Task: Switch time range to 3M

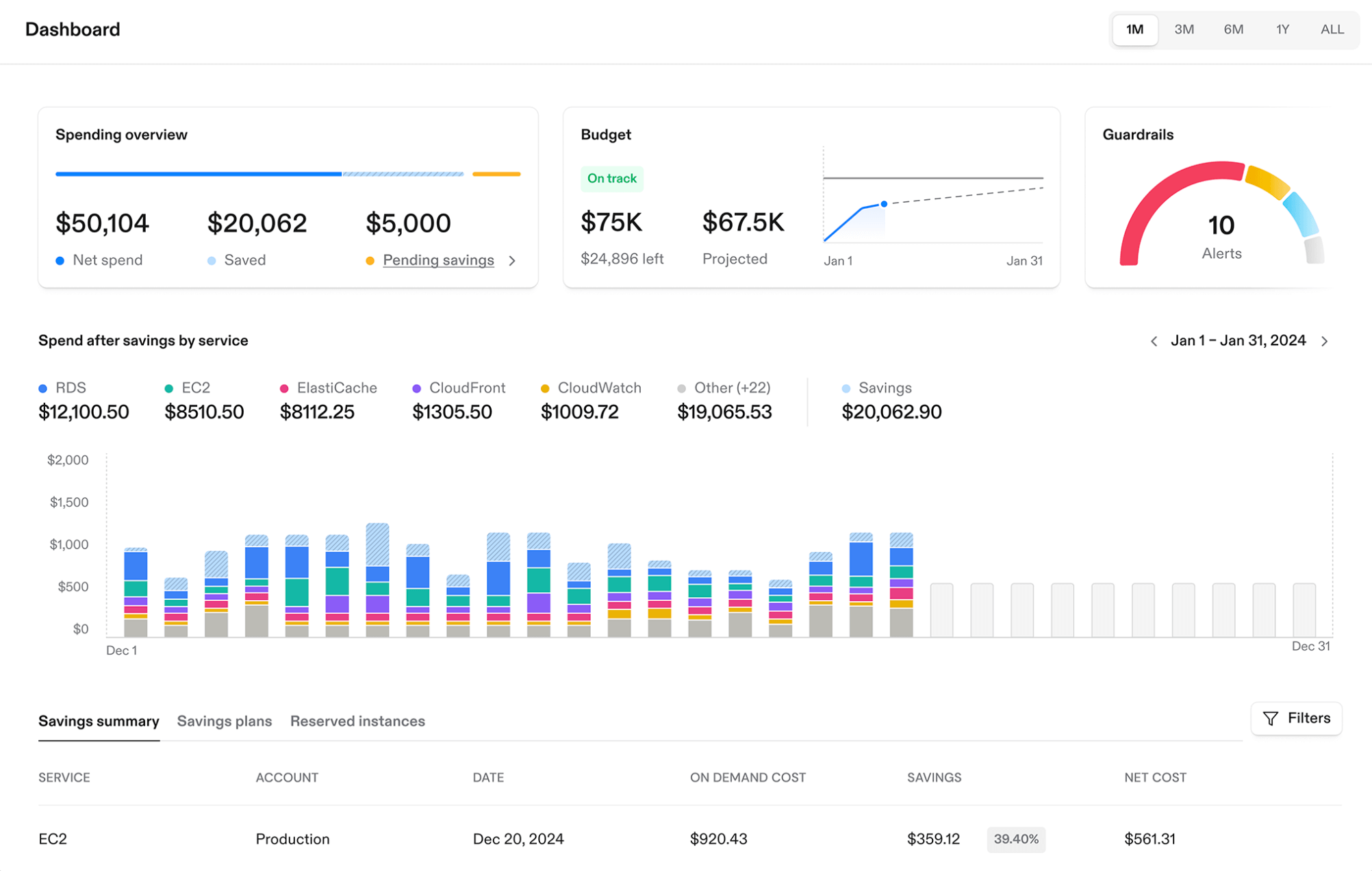Action: (x=1184, y=29)
